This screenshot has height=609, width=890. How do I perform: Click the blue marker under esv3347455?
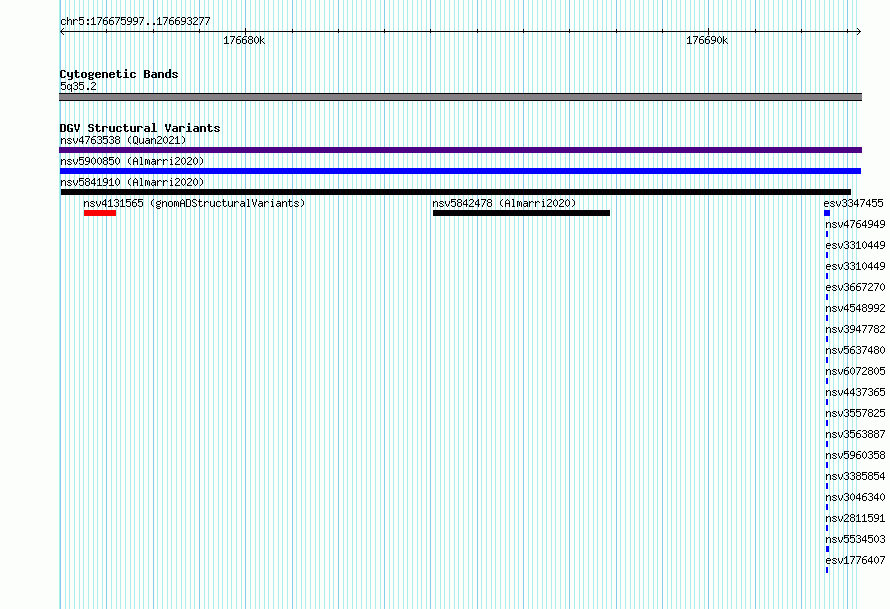(x=827, y=213)
